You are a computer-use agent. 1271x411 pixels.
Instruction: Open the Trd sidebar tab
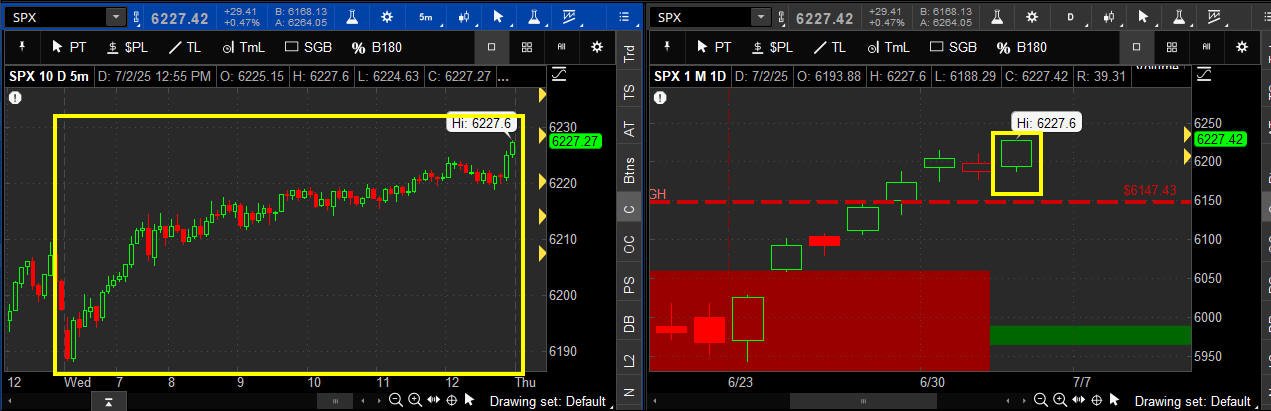tap(629, 54)
